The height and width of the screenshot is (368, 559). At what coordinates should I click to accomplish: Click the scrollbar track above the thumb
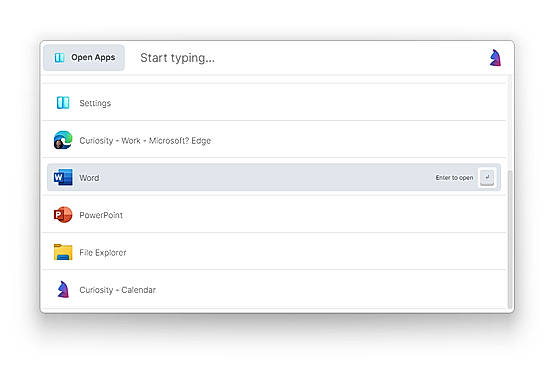pyautogui.click(x=510, y=123)
